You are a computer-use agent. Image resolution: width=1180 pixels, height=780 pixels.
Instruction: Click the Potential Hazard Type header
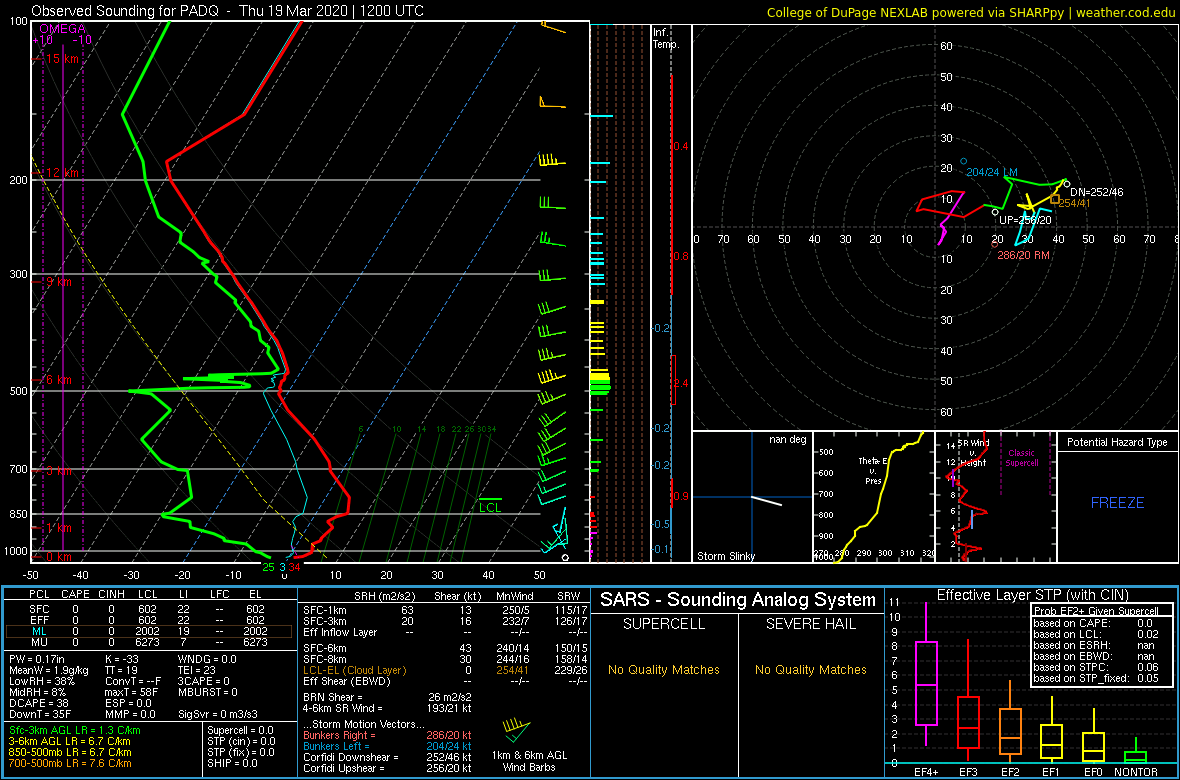click(x=1118, y=442)
